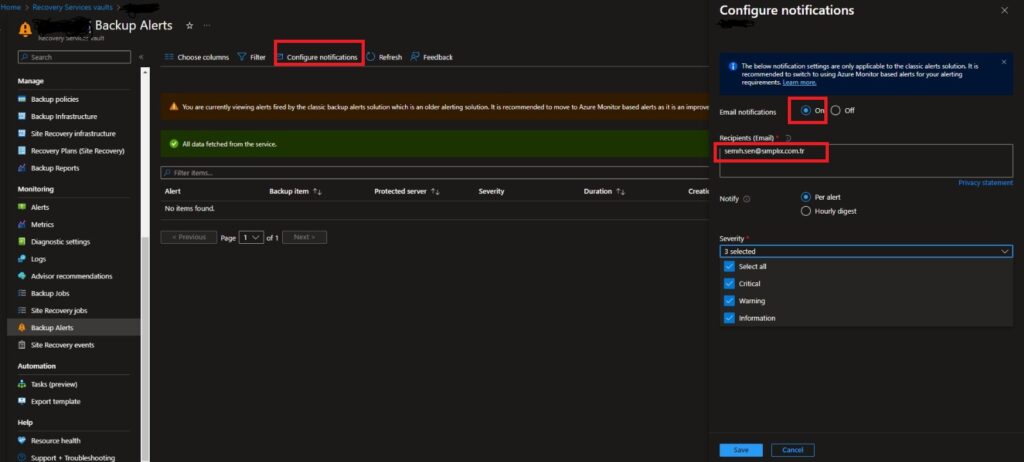The height and width of the screenshot is (462, 1024).
Task: Select the Hourly digest notify option
Action: pyautogui.click(x=806, y=211)
